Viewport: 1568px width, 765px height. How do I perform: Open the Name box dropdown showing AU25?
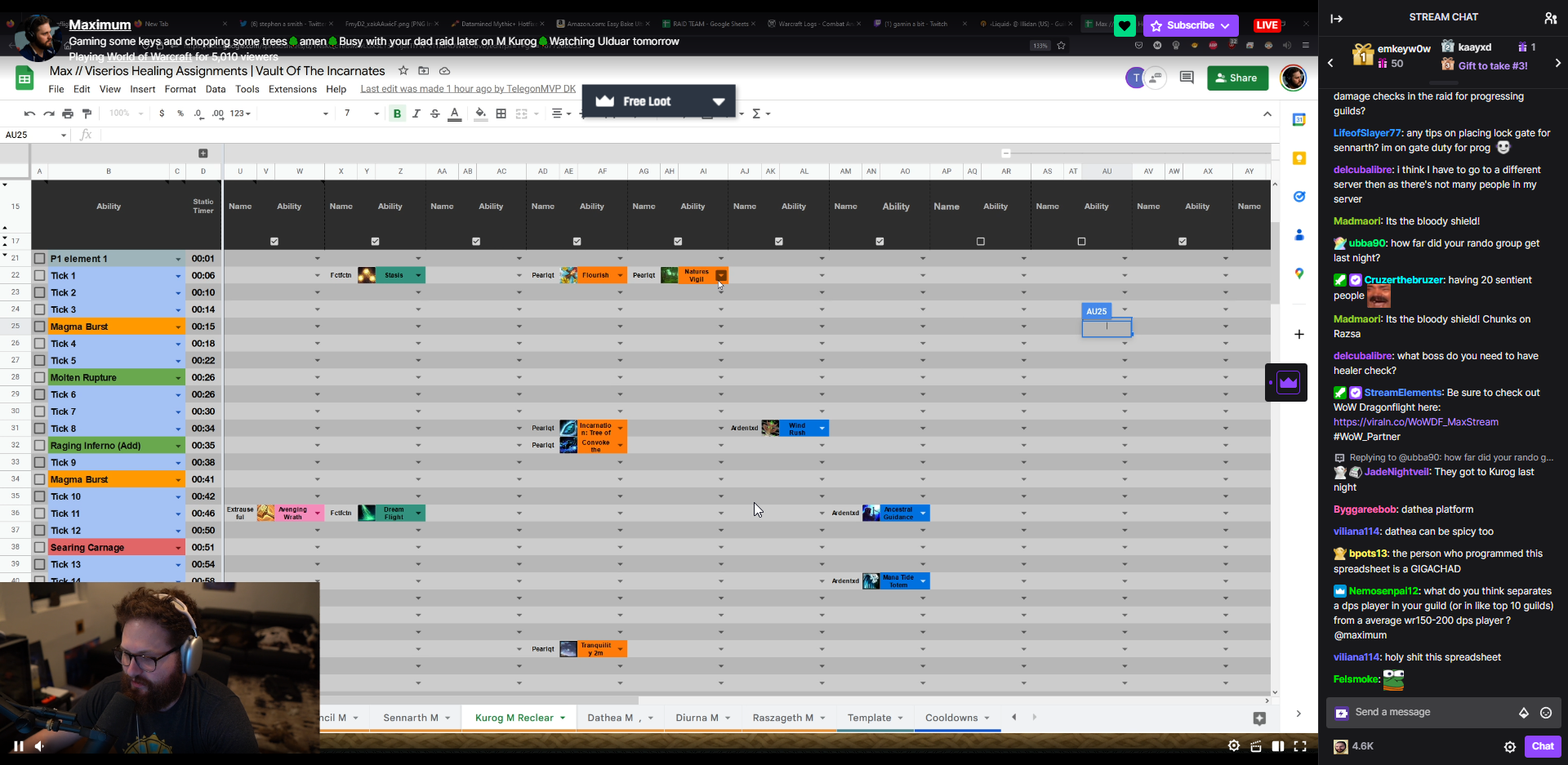(64, 135)
